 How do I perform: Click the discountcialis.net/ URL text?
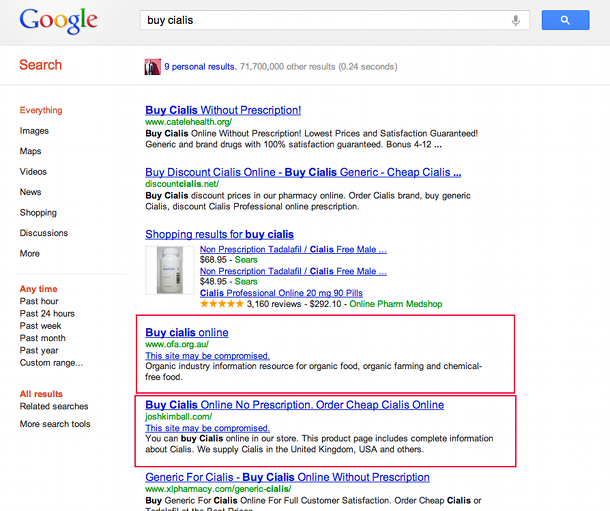182,184
